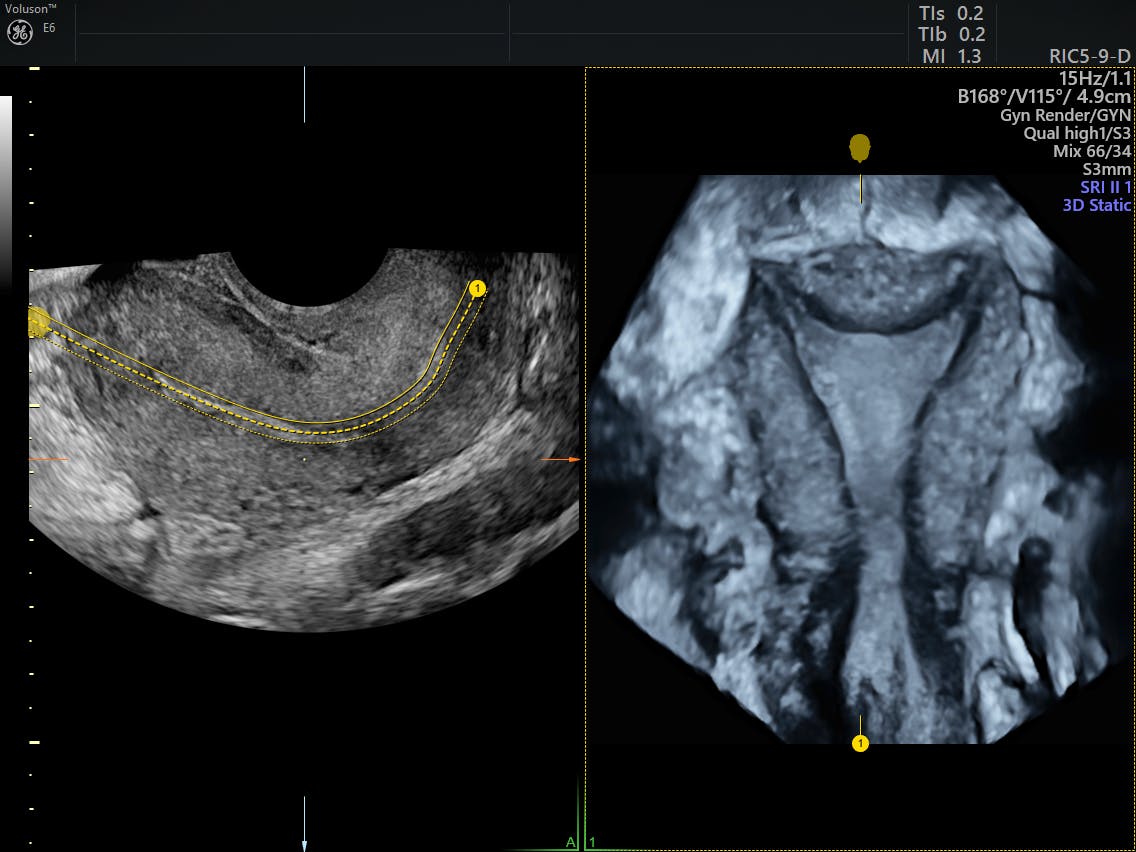Click the 3D rendered uterus image
This screenshot has width=1136, height=852.
click(x=860, y=450)
